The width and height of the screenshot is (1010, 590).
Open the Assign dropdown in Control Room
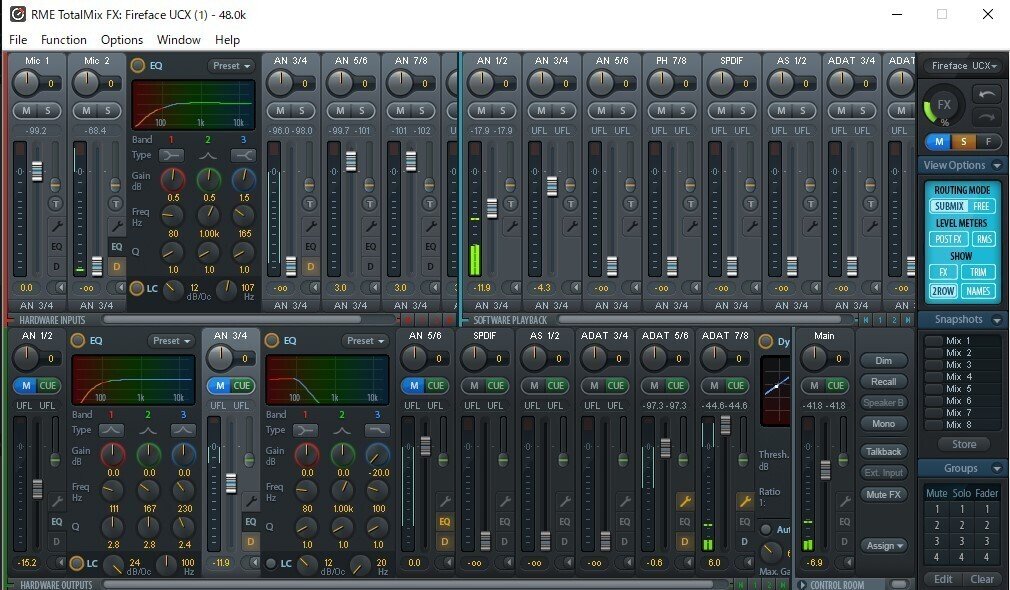885,546
